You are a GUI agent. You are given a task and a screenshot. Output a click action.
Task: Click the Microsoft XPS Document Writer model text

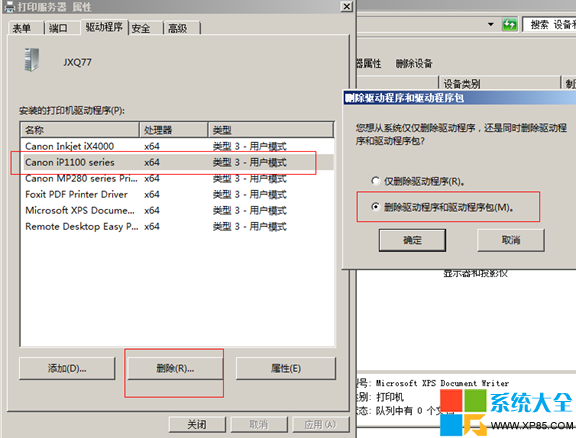click(x=442, y=383)
